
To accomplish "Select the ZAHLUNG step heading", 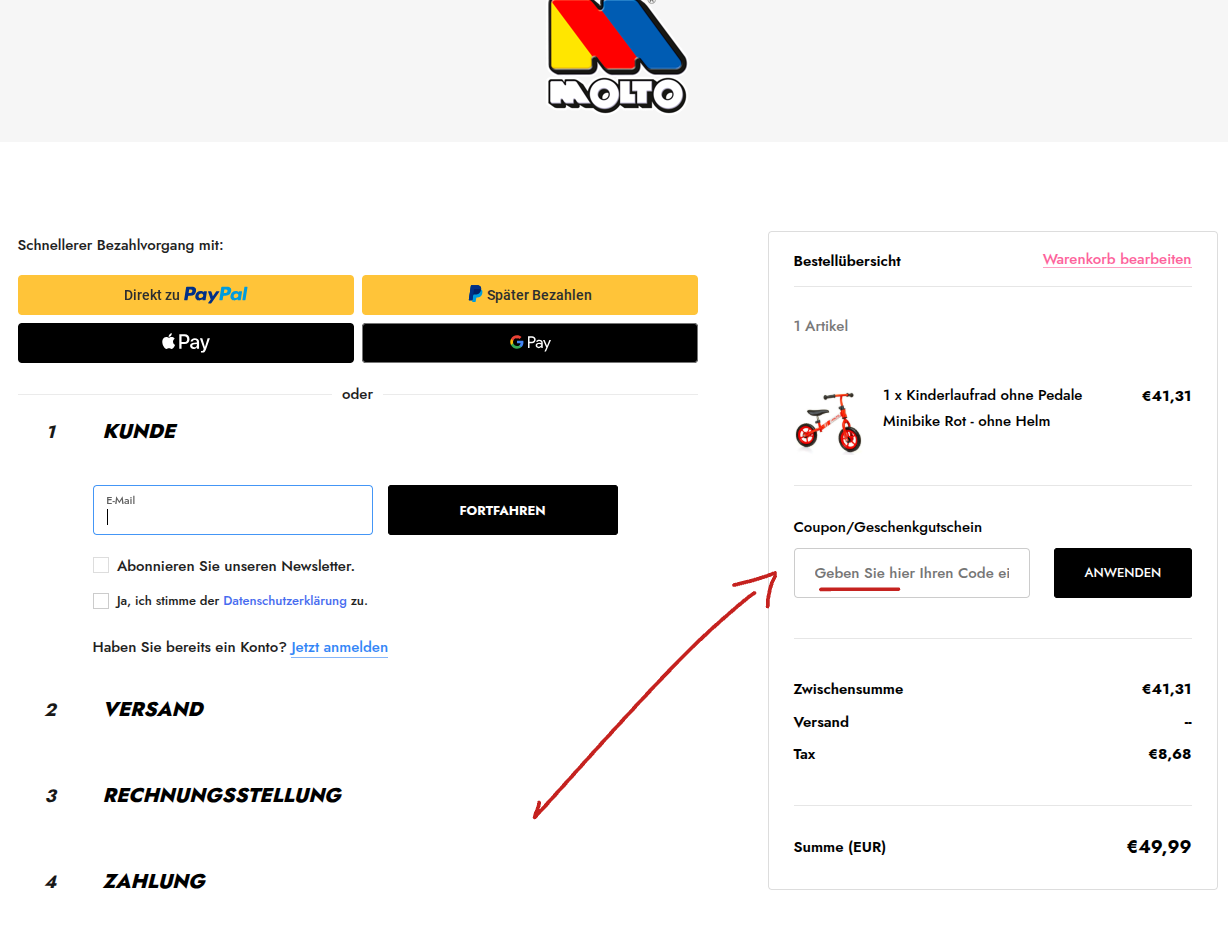I will pyautogui.click(x=155, y=881).
